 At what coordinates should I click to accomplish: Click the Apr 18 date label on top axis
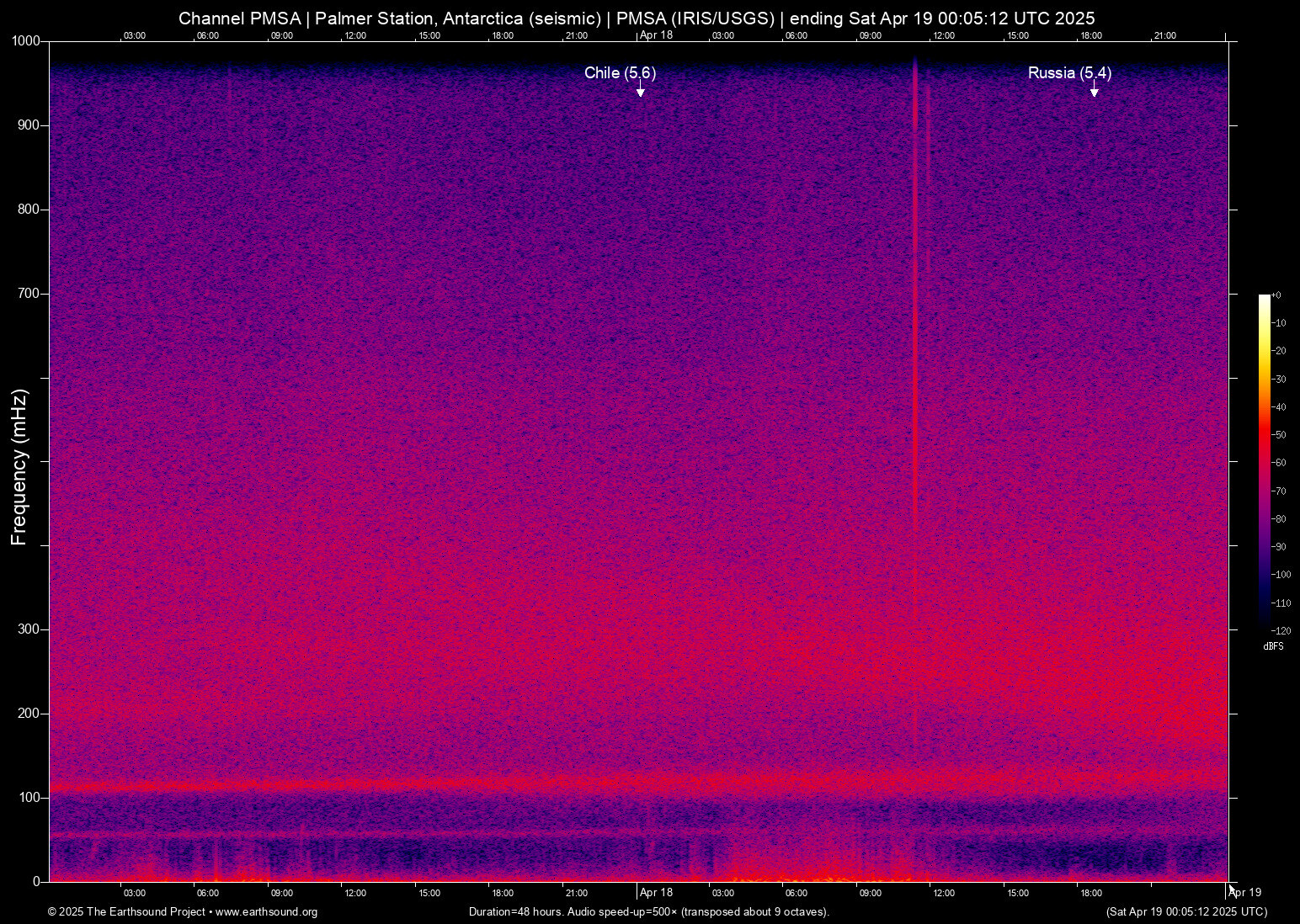pyautogui.click(x=656, y=35)
